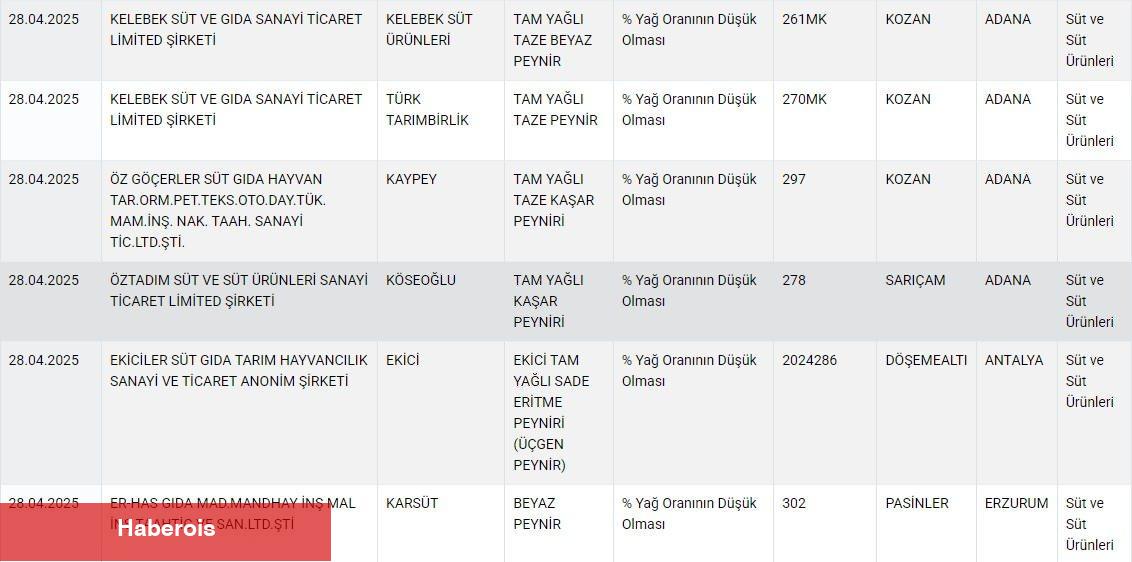Viewport: 1132px width, 562px height.
Task: Click batch number 297 cell
Action: 793,180
